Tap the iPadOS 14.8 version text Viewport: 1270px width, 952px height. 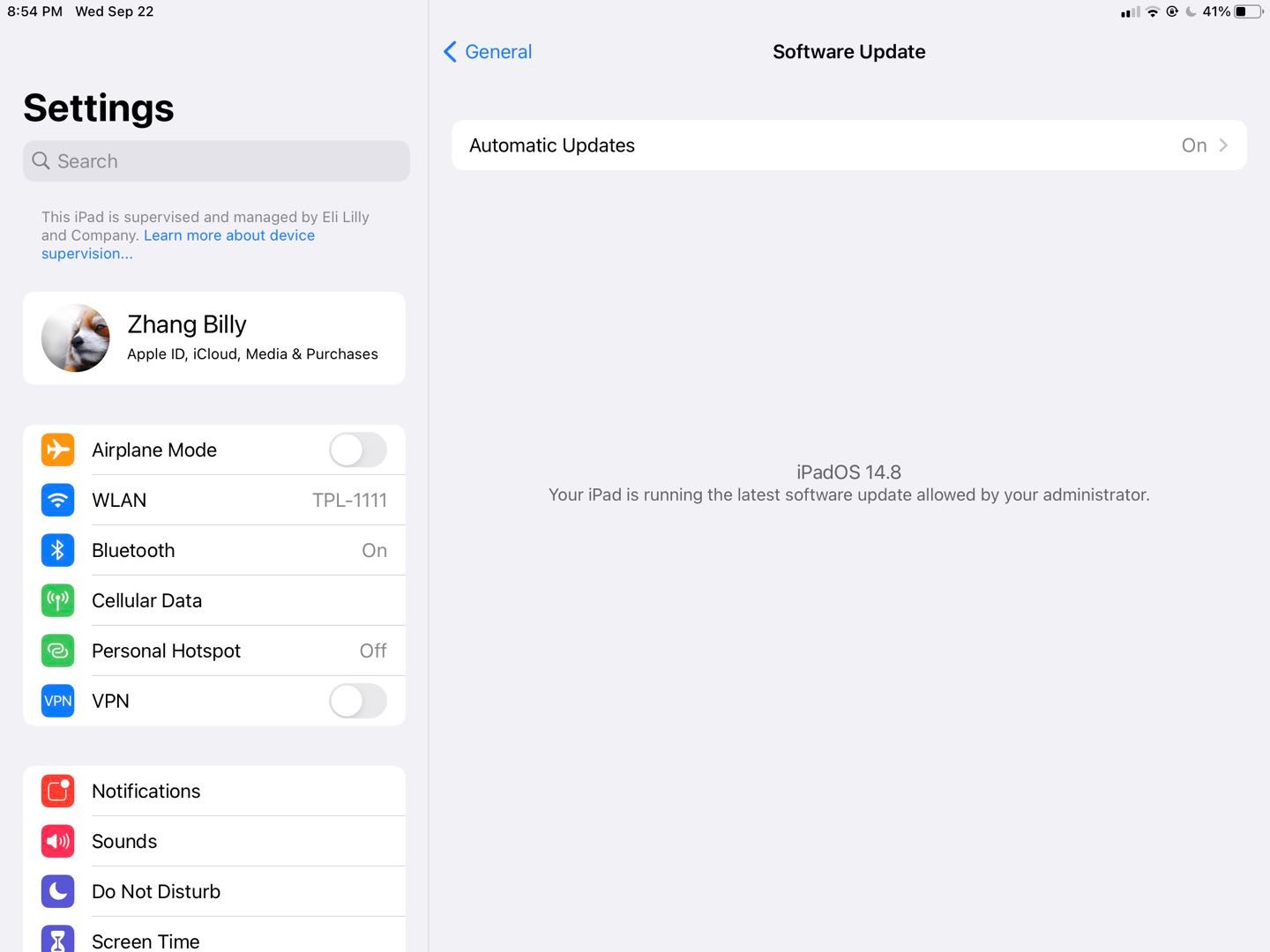tap(848, 472)
